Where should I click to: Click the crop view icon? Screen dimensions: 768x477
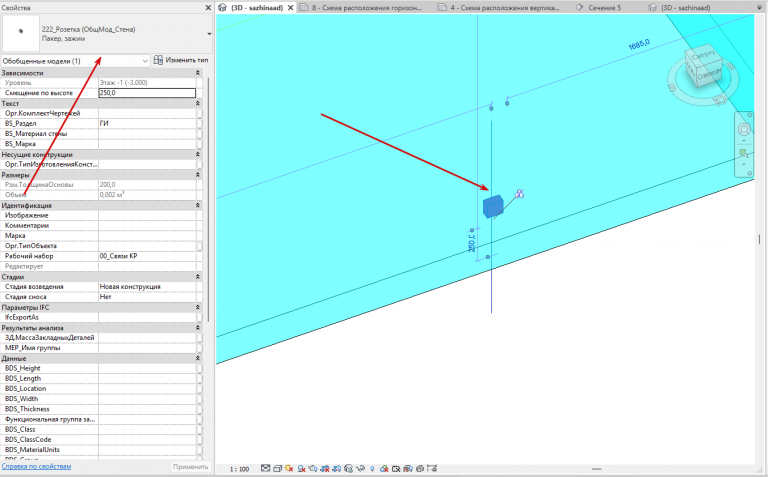click(325, 469)
